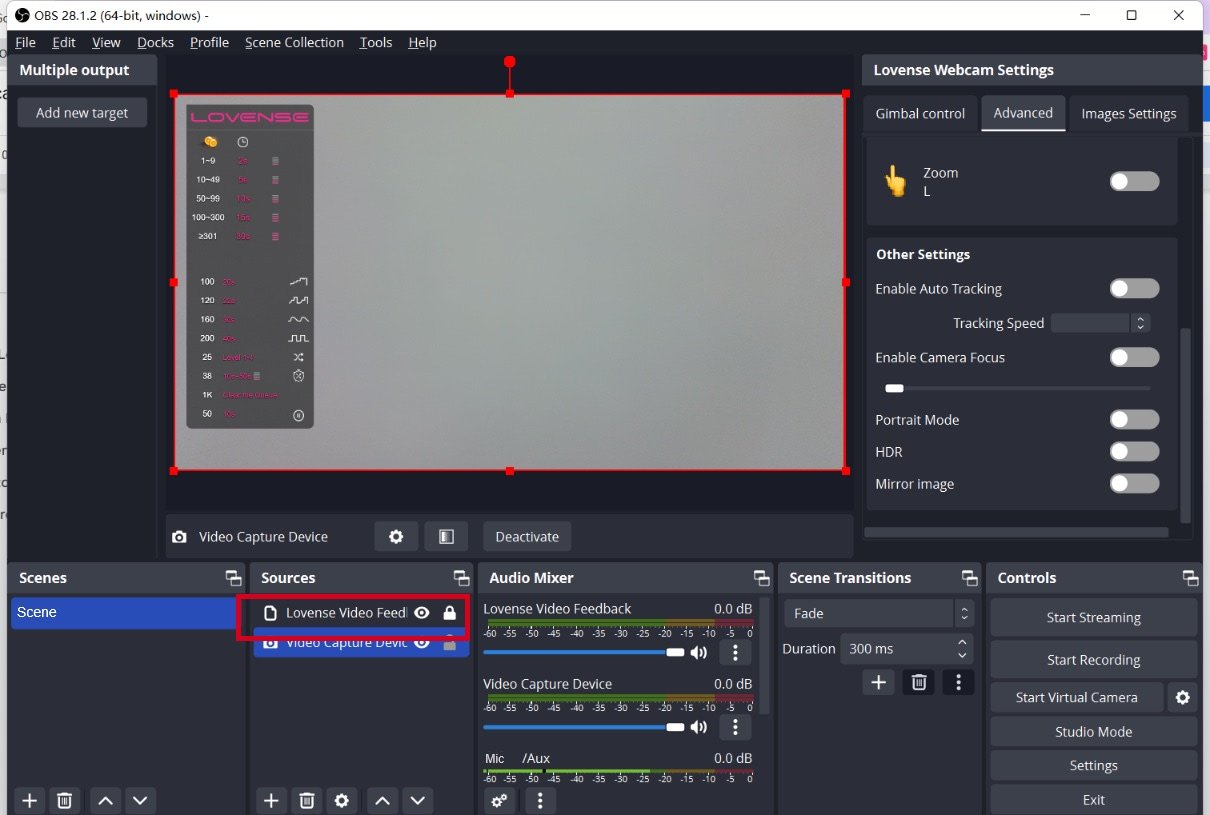Adjust the Lovense Video Feedback volume slider

click(x=584, y=652)
